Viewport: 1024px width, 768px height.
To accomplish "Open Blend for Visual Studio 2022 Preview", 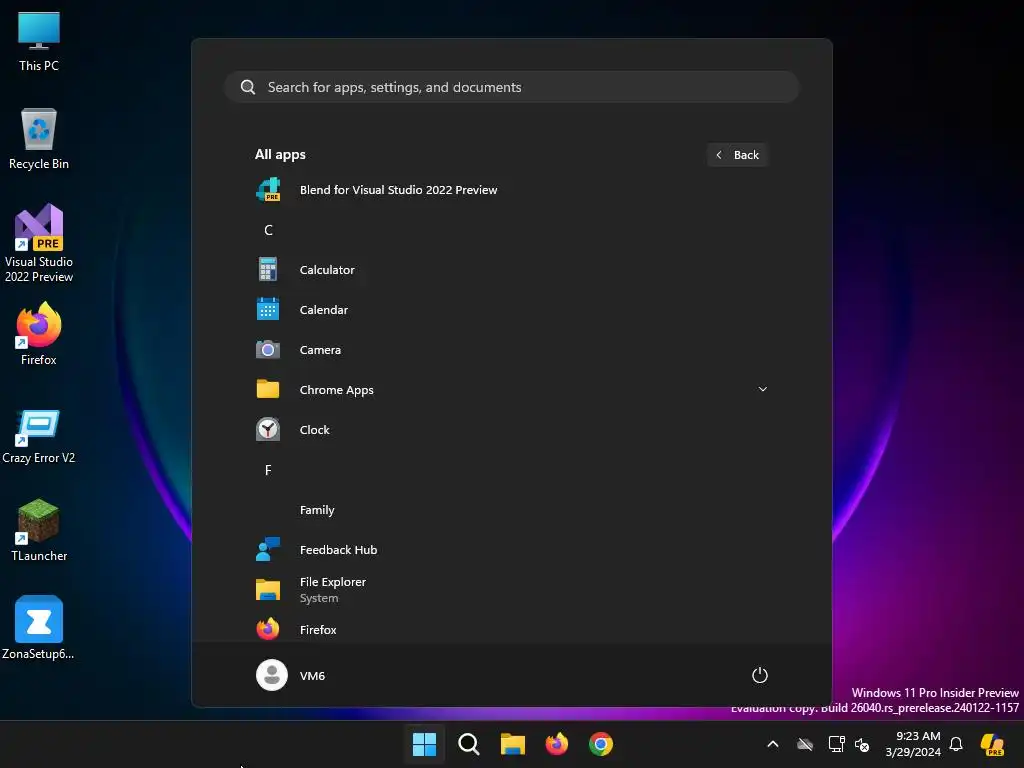I will tap(511, 190).
